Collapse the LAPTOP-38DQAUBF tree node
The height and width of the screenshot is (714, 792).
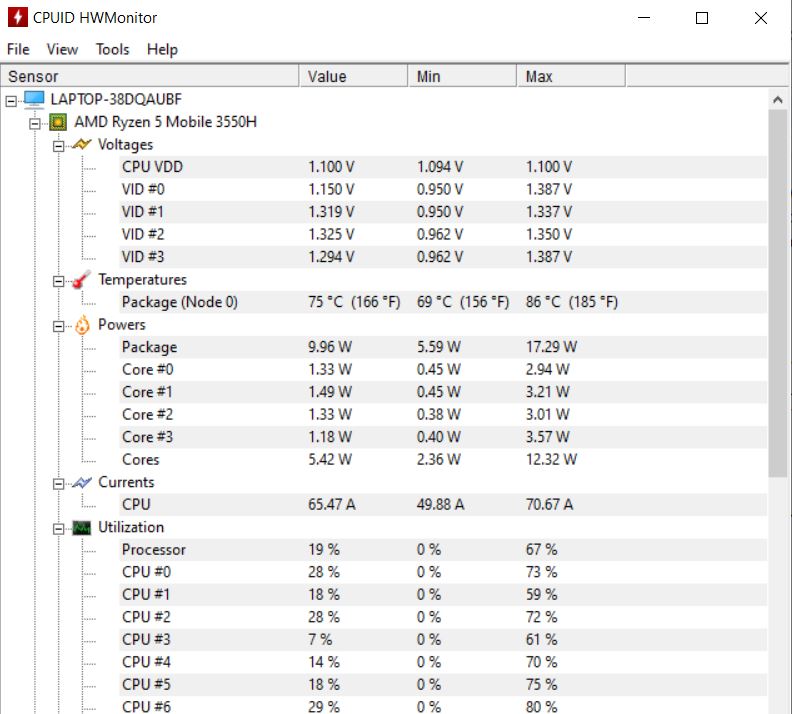(x=12, y=100)
